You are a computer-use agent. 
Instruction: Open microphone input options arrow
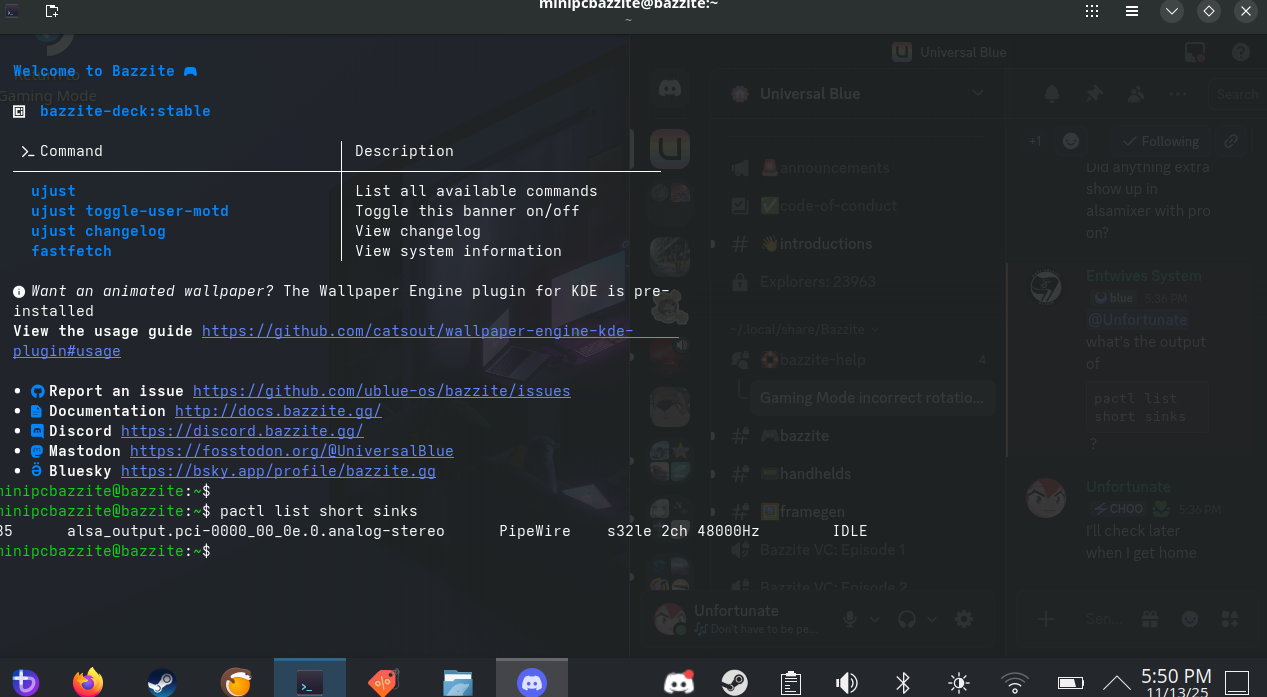pyautogui.click(x=874, y=619)
